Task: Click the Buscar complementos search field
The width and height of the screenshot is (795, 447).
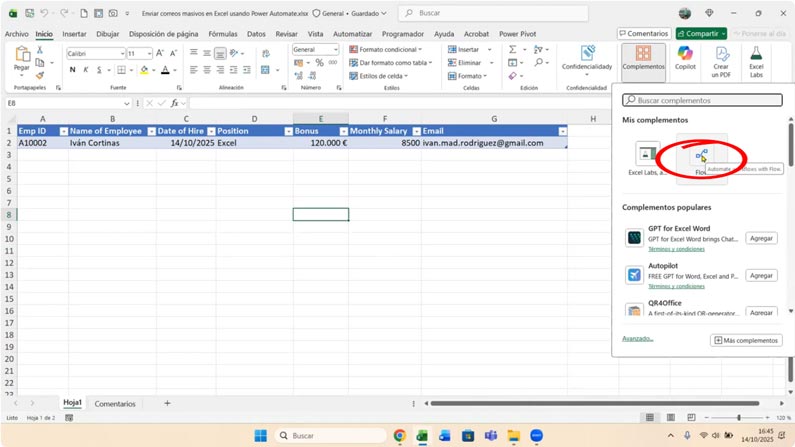Action: coord(702,100)
